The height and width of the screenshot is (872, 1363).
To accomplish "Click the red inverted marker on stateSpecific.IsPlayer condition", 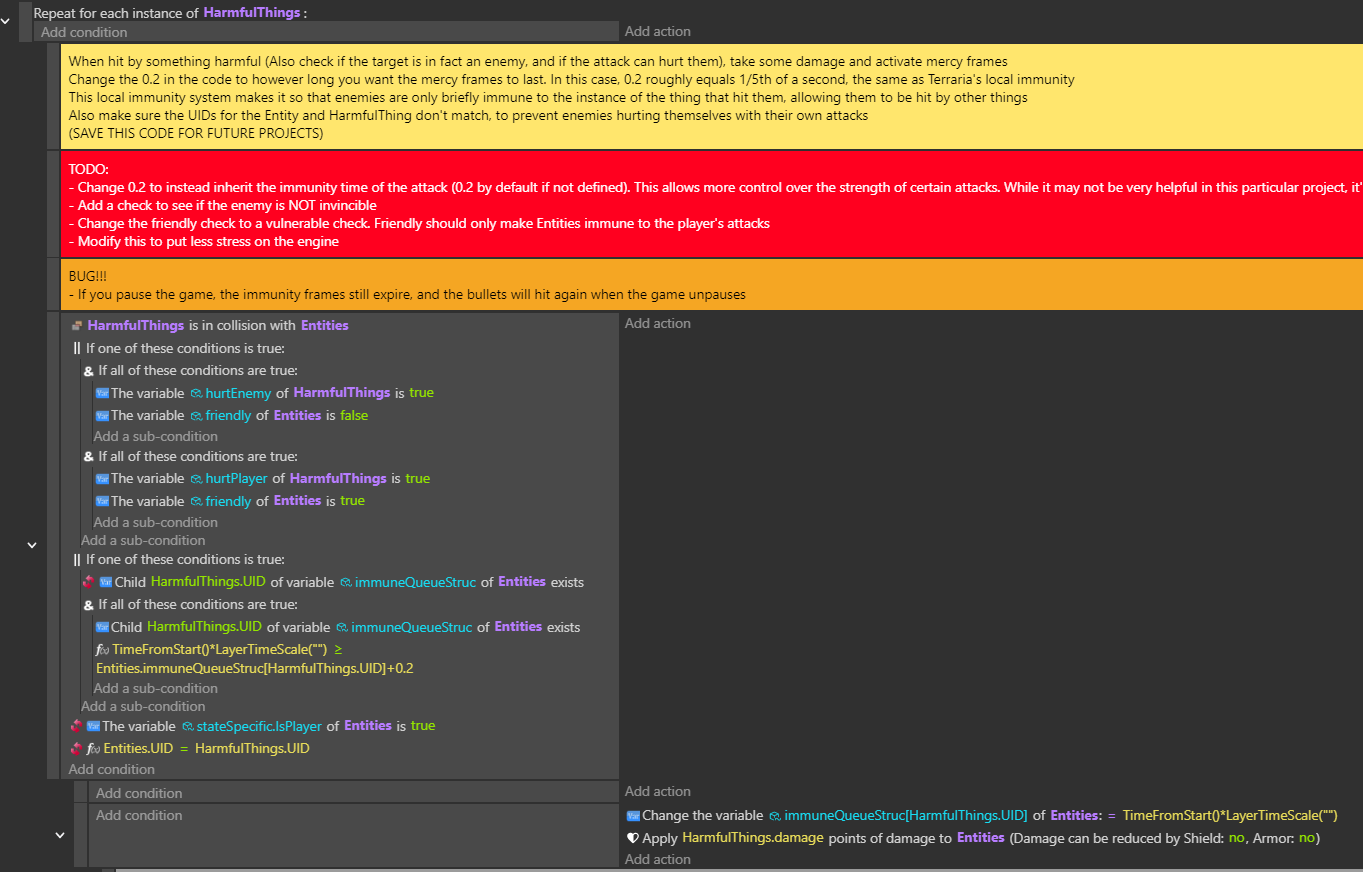I will coord(76,726).
